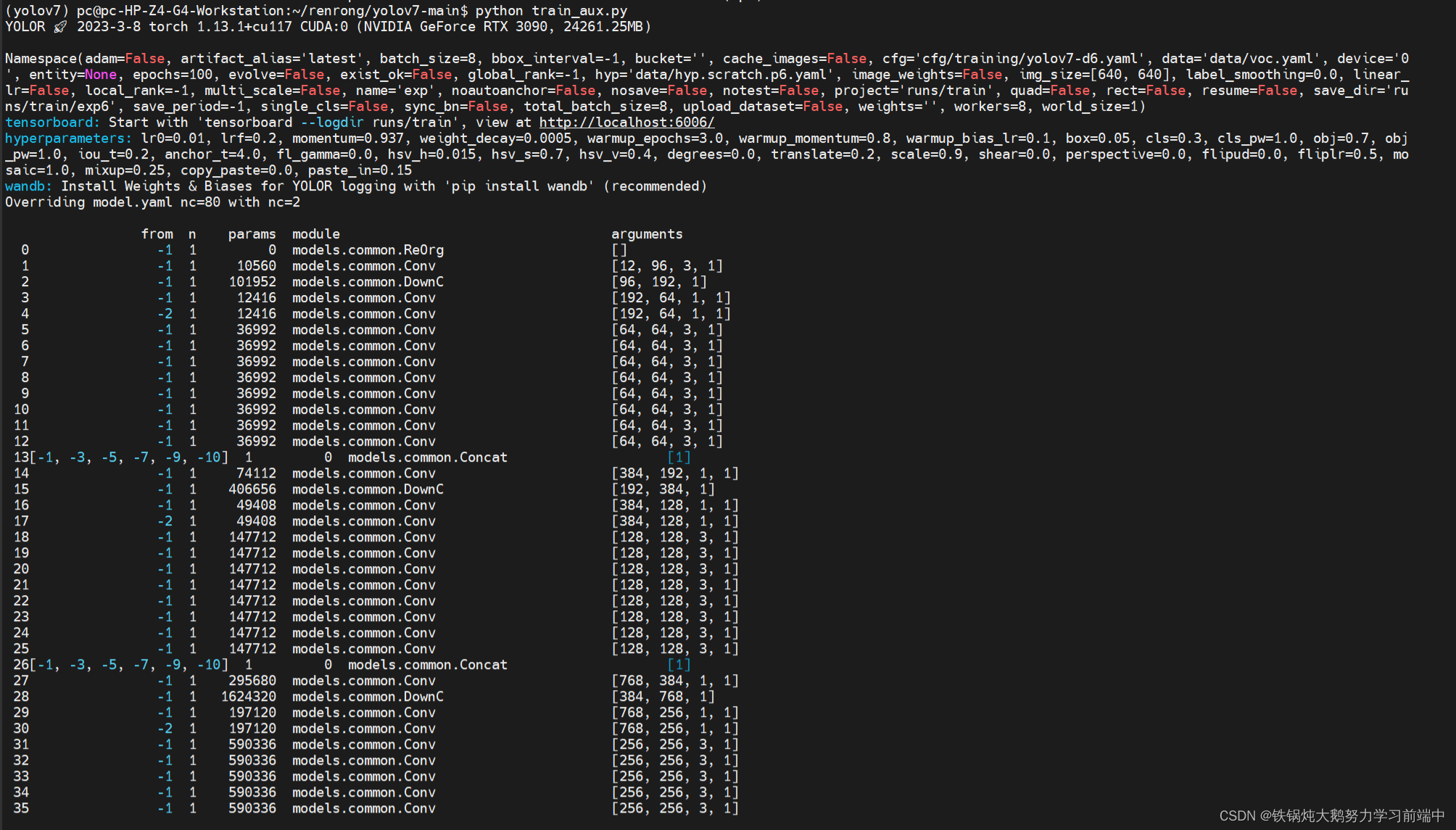Click the '(yolov7)' environment prefix in prompt
Image resolution: width=1456 pixels, height=830 pixels.
36,11
